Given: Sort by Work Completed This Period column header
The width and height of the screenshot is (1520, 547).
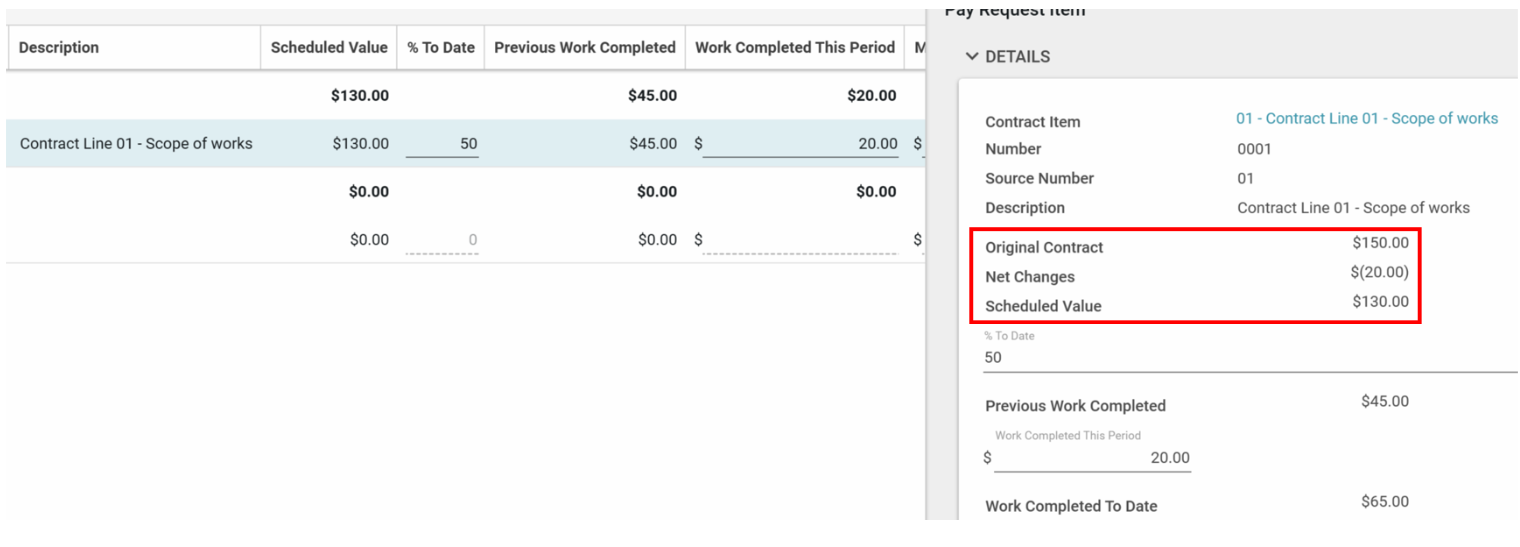Looking at the screenshot, I should pyautogui.click(x=794, y=48).
